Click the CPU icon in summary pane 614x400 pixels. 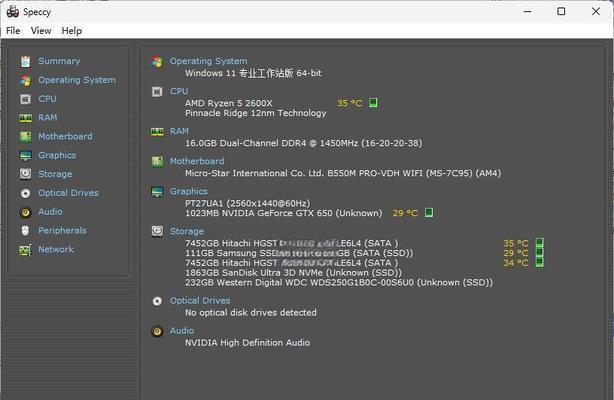click(x=157, y=92)
